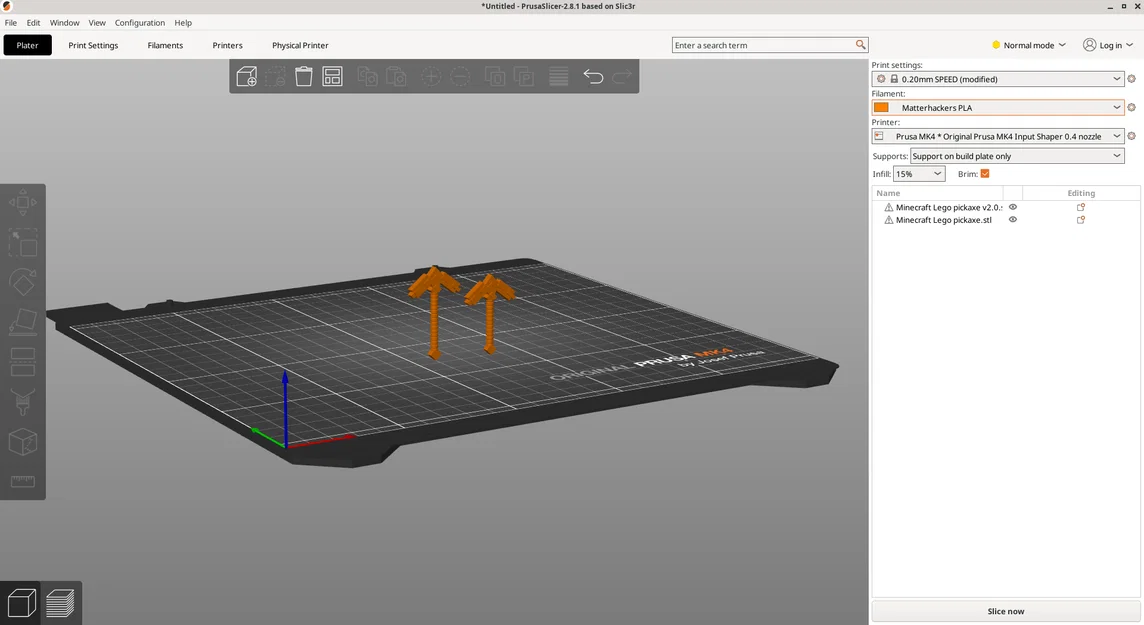Click the Add instance plus icon
The image size is (1144, 625).
point(431,76)
